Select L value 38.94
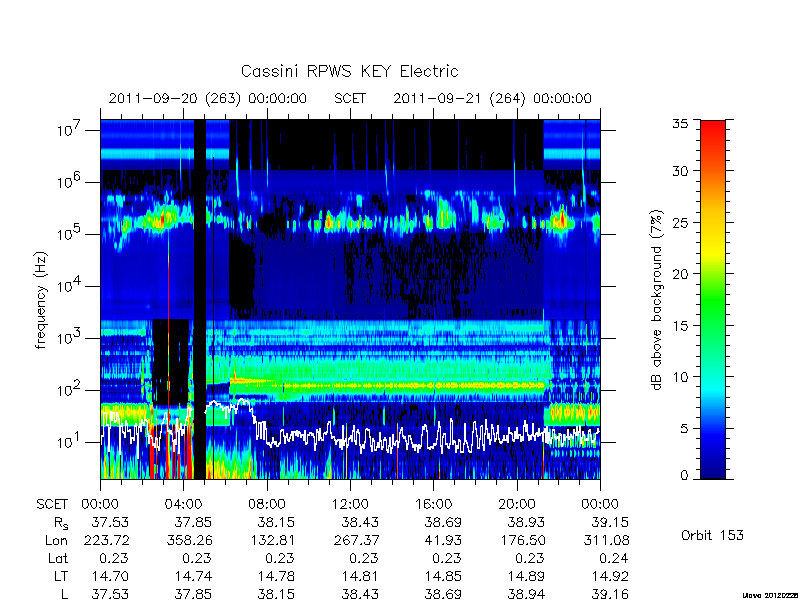Screen dimensions: 800x600 coord(526,594)
